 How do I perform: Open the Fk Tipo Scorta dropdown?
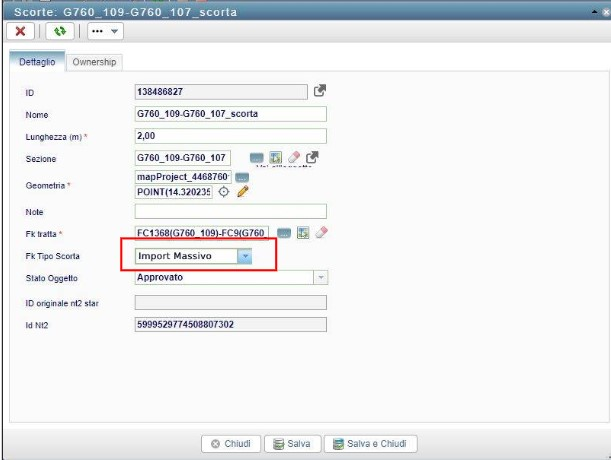point(245,256)
